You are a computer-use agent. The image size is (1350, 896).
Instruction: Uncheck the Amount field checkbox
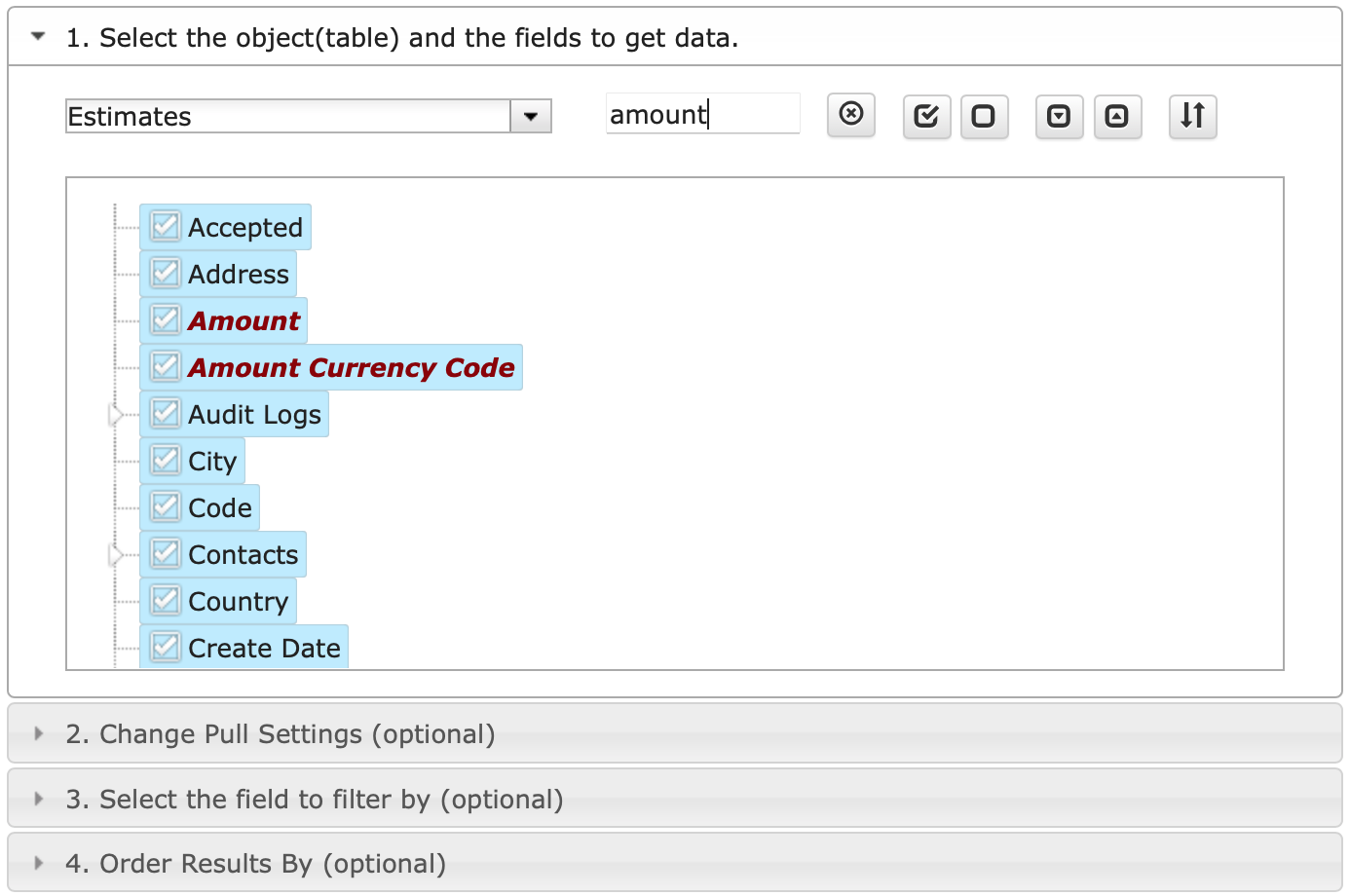[x=166, y=319]
